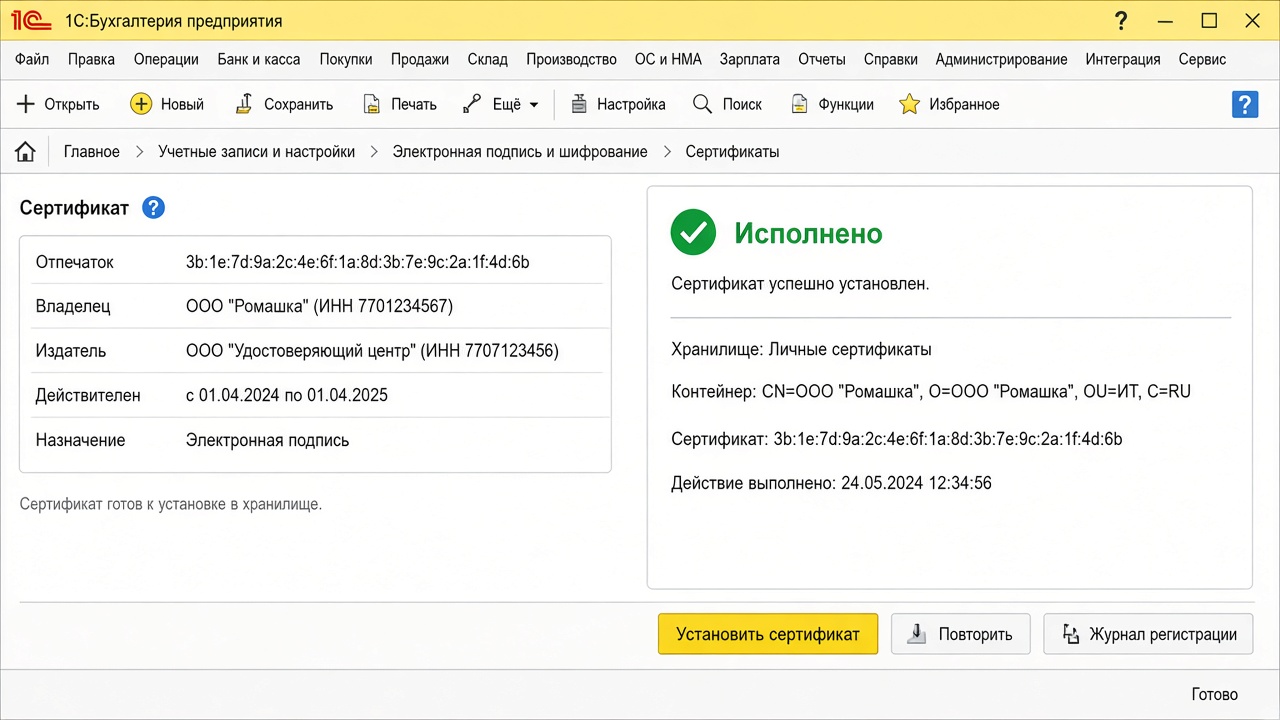This screenshot has height=720, width=1280.
Task: Click the green checkmark Исполнено icon
Action: pos(693,233)
